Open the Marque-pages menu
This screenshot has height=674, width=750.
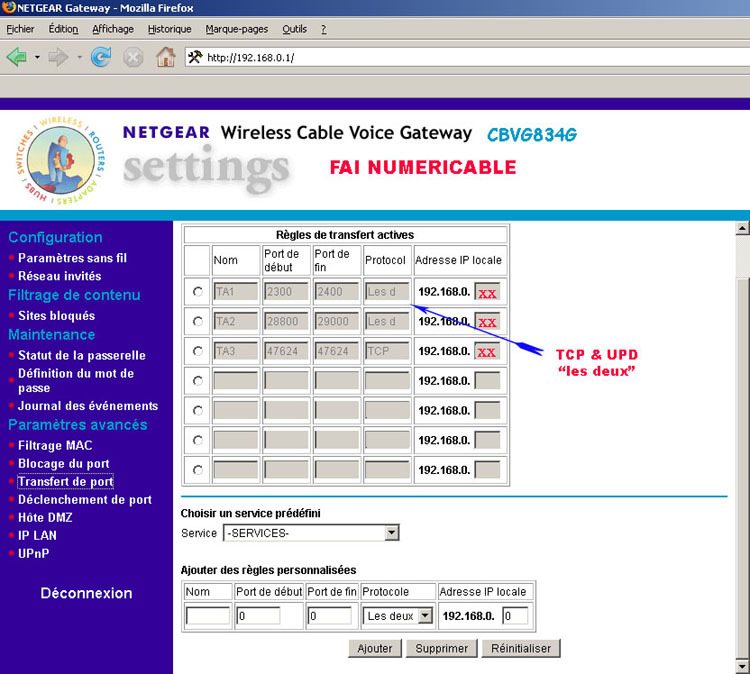236,29
